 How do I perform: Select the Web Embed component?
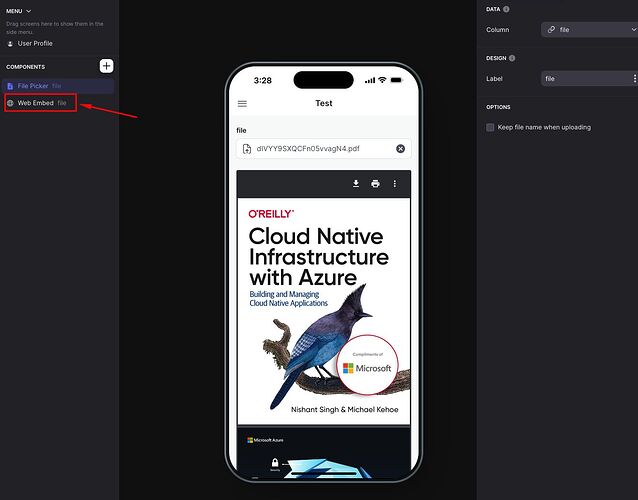pyautogui.click(x=41, y=103)
